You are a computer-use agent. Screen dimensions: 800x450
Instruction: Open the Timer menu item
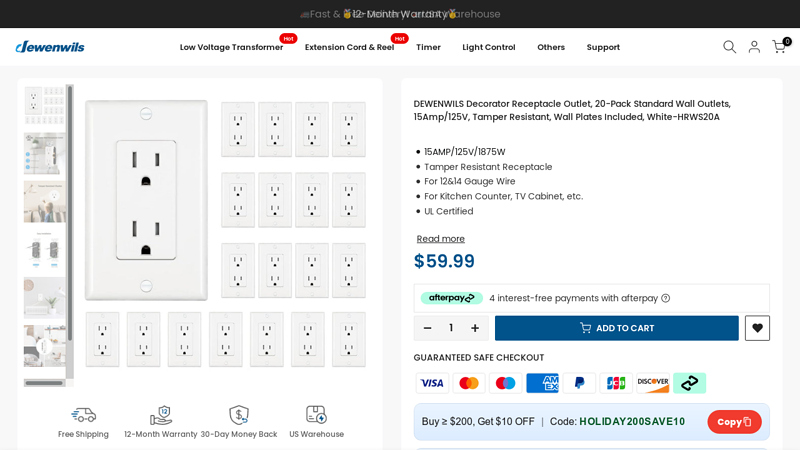point(428,47)
